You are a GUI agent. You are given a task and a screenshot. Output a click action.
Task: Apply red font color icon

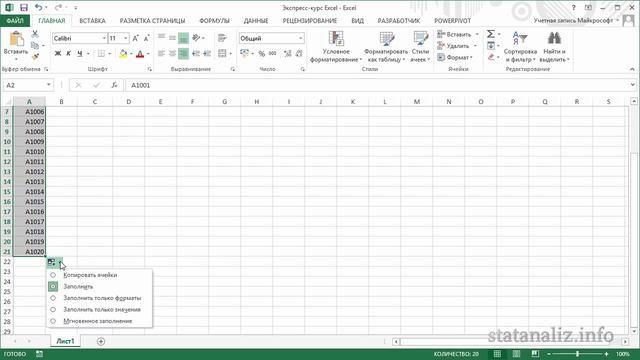[140, 53]
